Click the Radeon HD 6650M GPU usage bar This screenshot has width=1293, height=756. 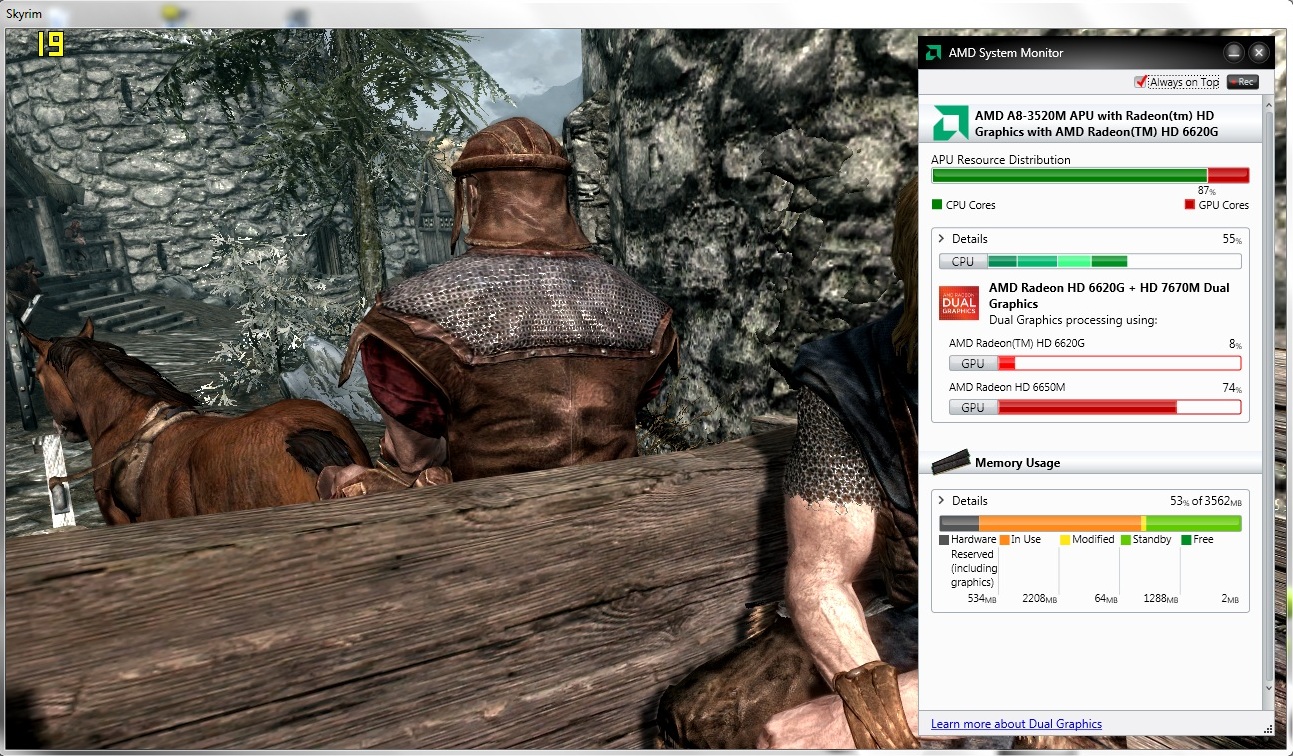click(x=1119, y=408)
